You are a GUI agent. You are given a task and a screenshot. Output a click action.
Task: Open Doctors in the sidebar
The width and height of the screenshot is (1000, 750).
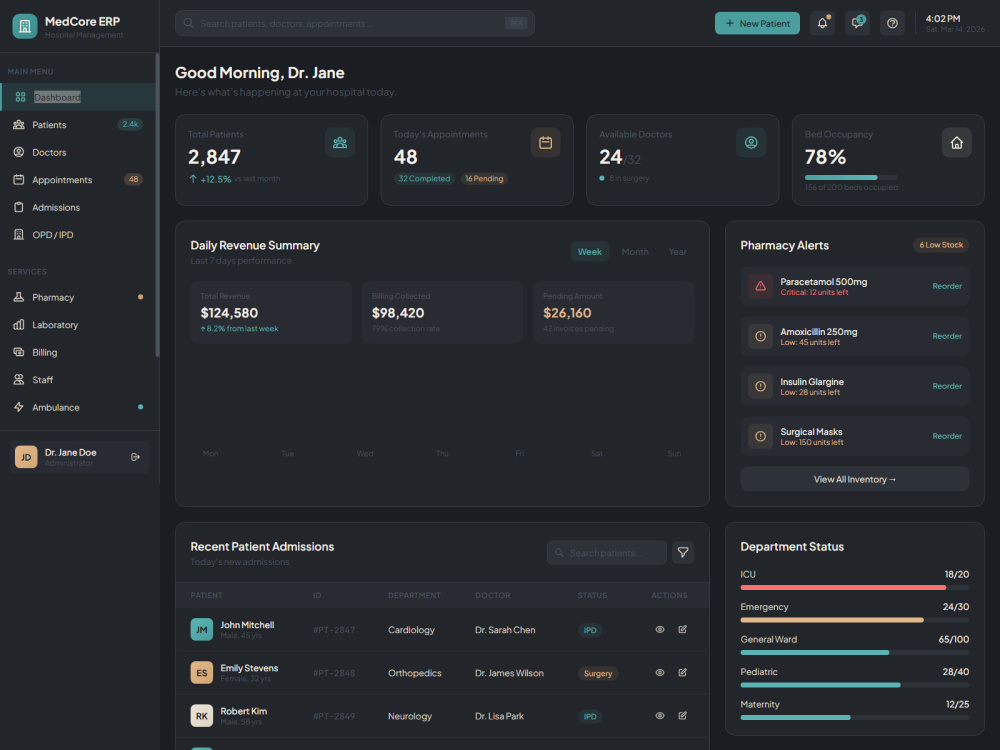coord(78,152)
